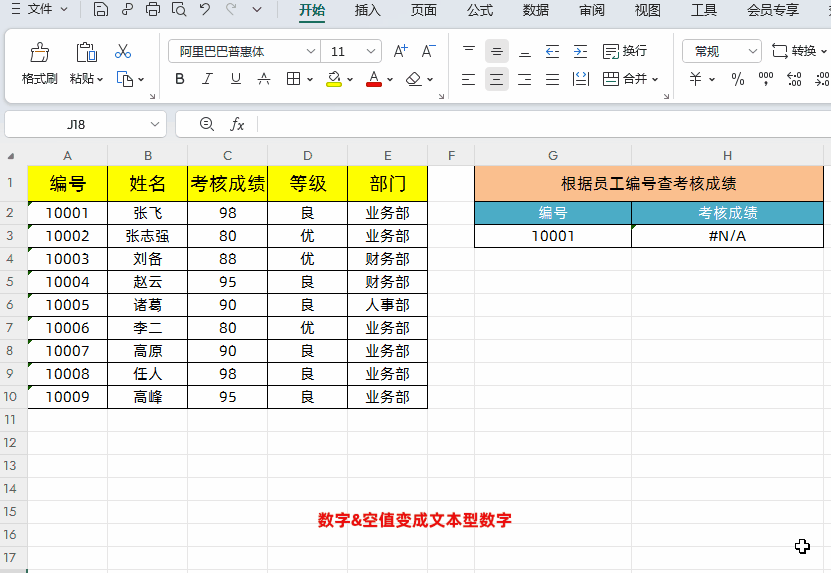Image resolution: width=831 pixels, height=573 pixels.
Task: Apply the red font color A
Action: [374, 79]
